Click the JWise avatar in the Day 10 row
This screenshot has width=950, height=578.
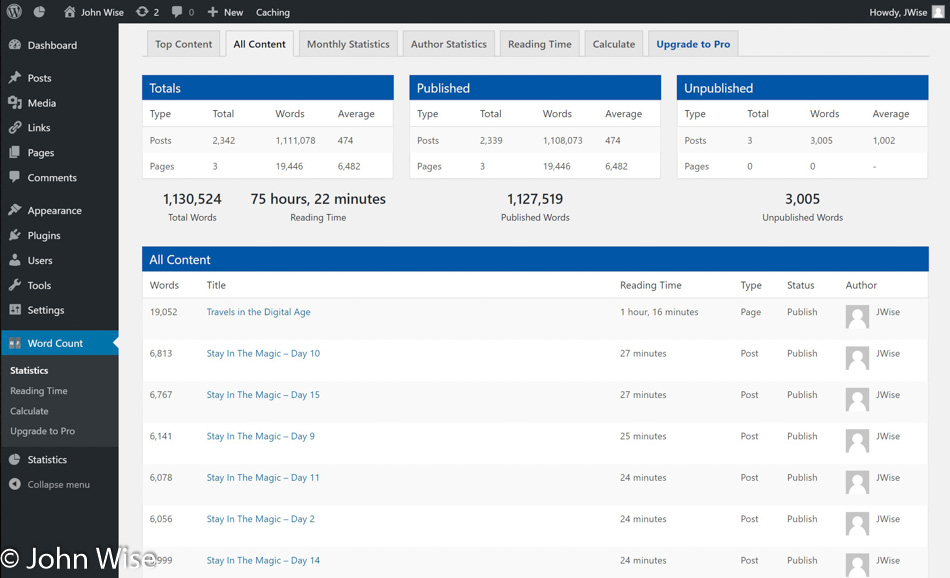click(857, 358)
